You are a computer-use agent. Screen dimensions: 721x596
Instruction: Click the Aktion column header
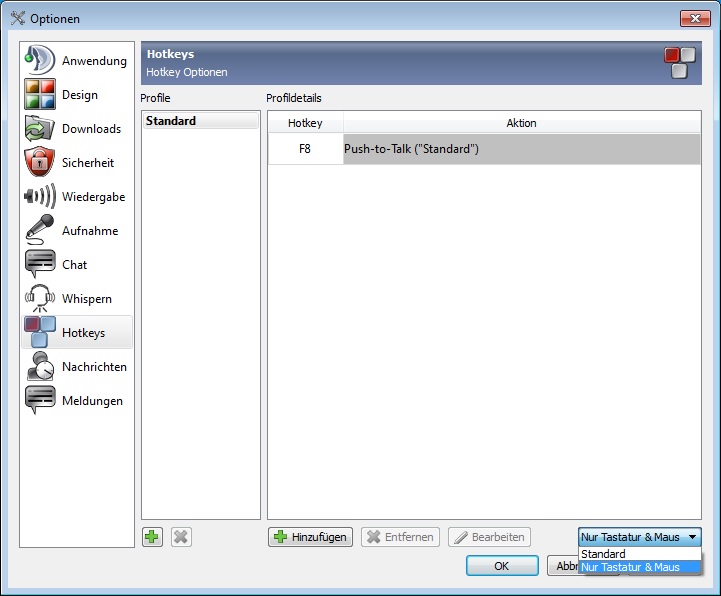point(521,123)
